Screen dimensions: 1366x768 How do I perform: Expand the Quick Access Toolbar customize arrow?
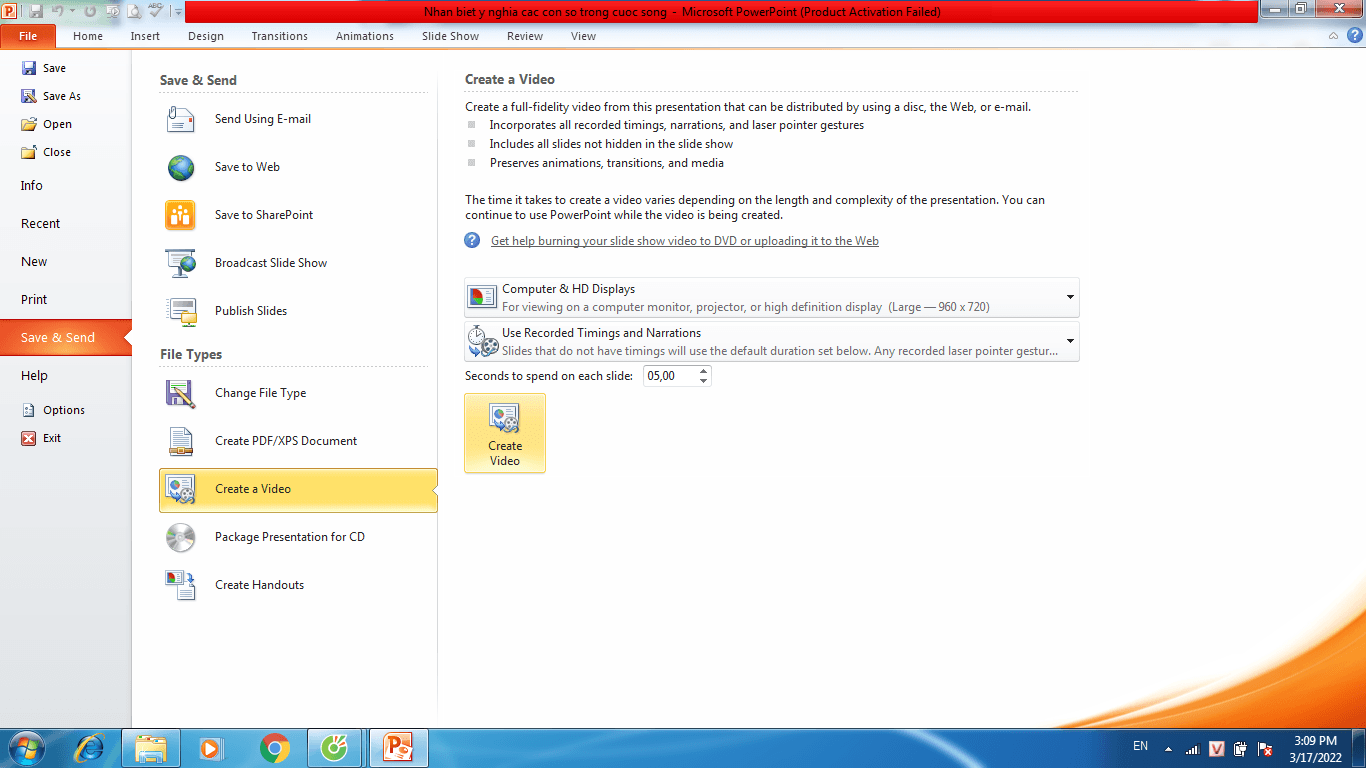coord(178,12)
